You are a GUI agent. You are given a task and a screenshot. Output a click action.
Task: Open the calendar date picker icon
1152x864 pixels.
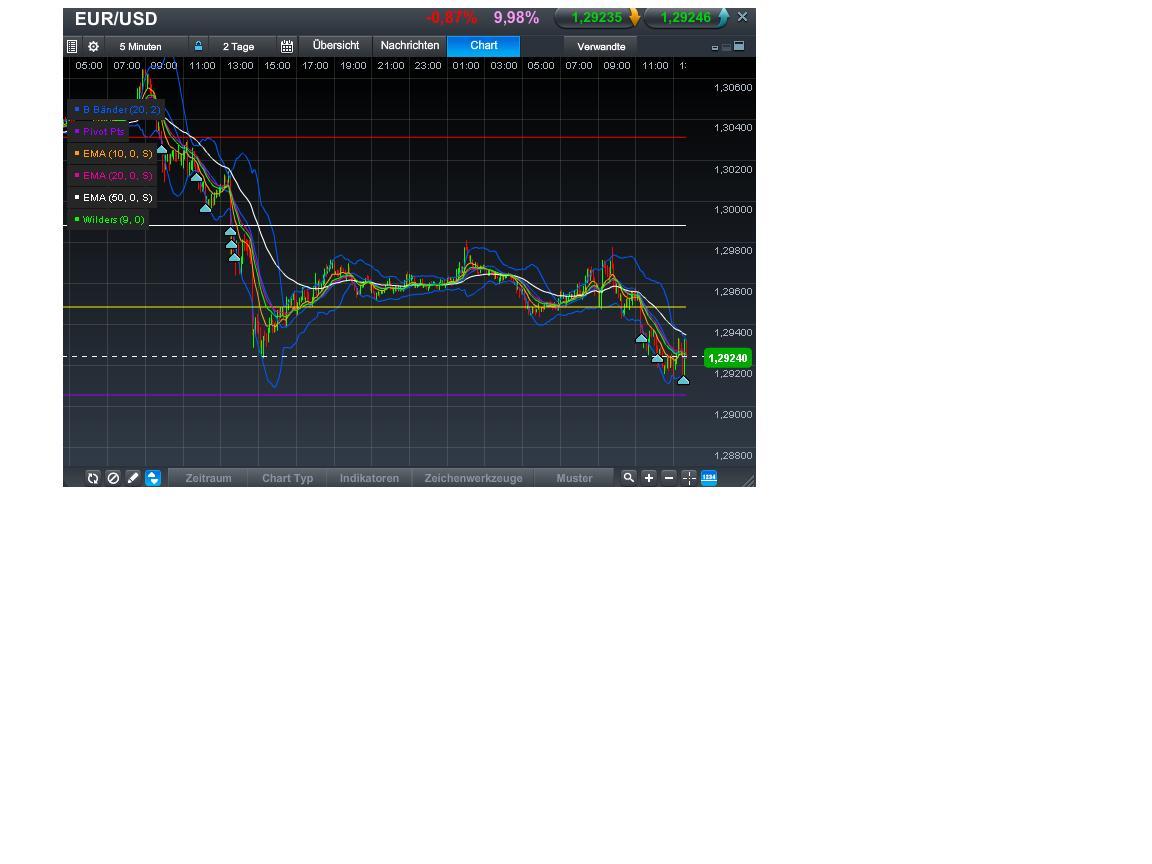tap(287, 46)
